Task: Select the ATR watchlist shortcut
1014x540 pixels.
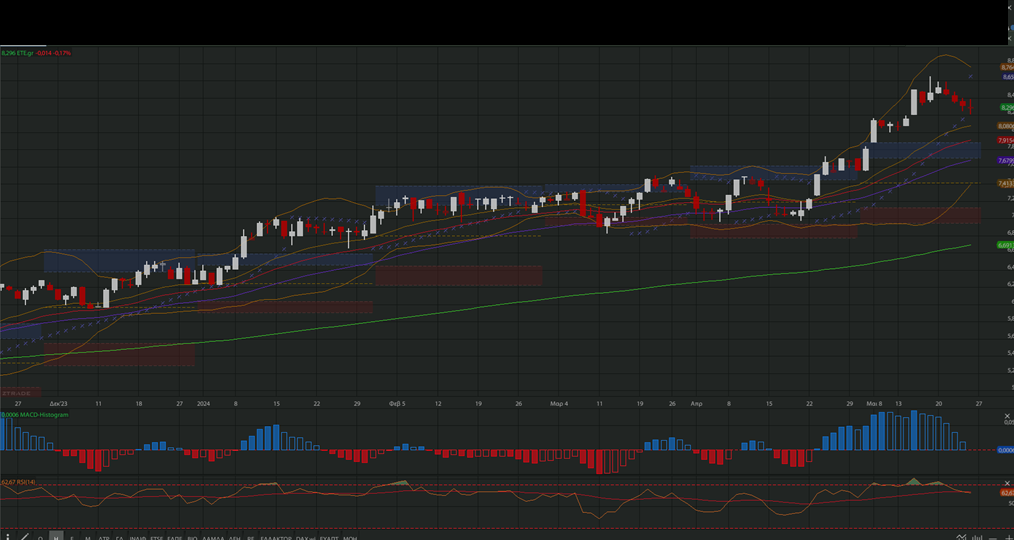Action: pyautogui.click(x=104, y=537)
